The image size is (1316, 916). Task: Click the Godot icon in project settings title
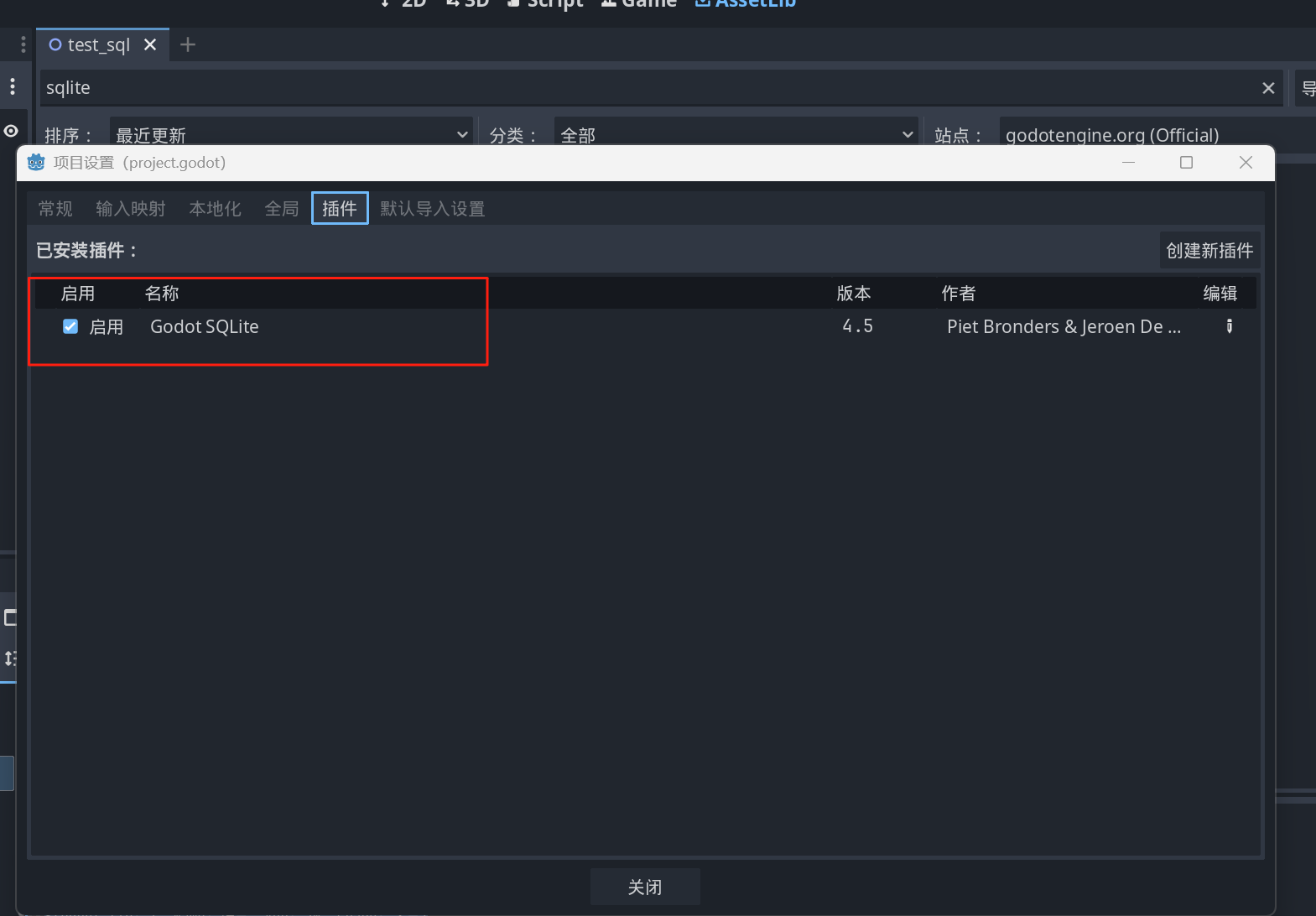tap(36, 162)
